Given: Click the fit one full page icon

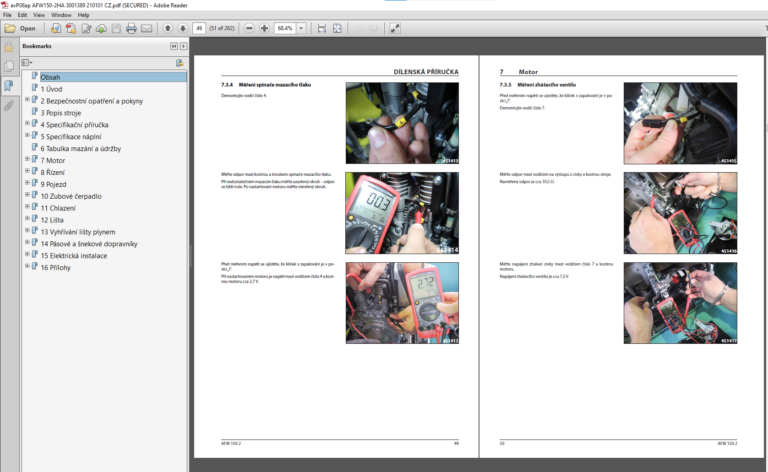Looking at the screenshot, I should click(x=337, y=28).
